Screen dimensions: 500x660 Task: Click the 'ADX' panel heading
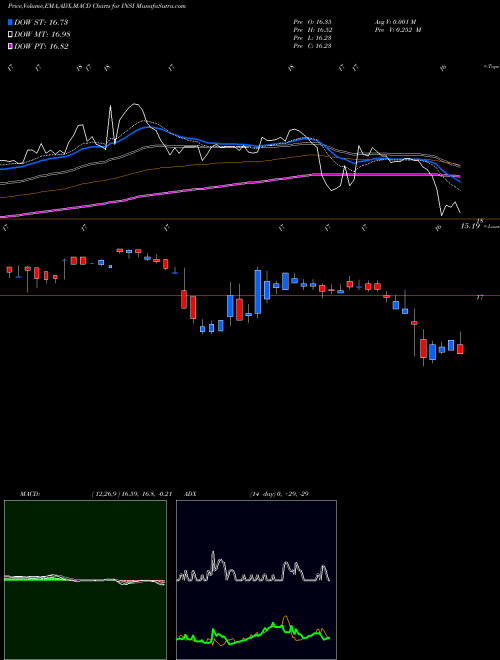point(190,494)
